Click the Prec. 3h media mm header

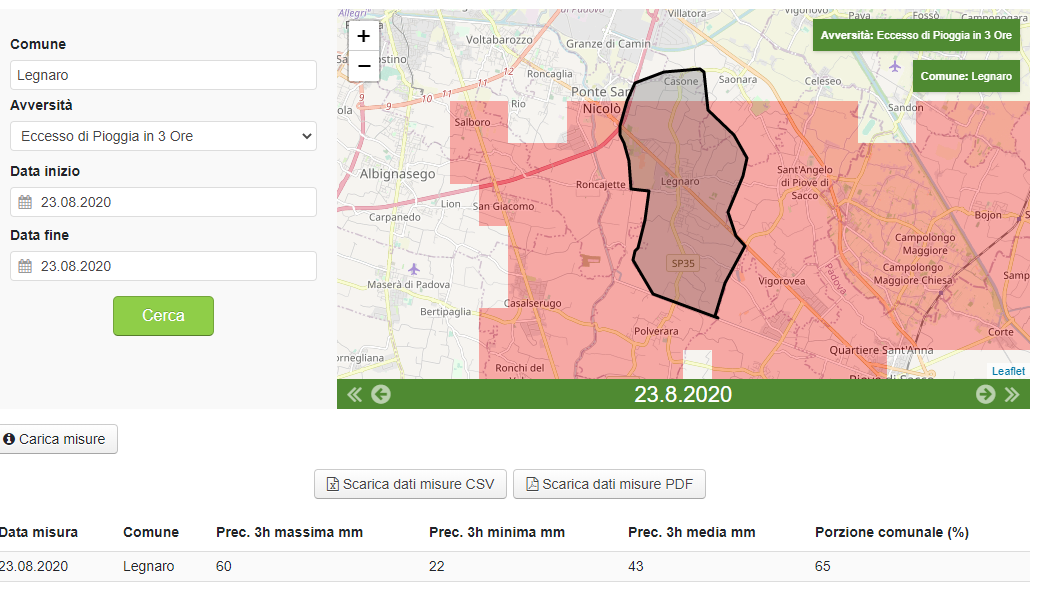tap(692, 533)
